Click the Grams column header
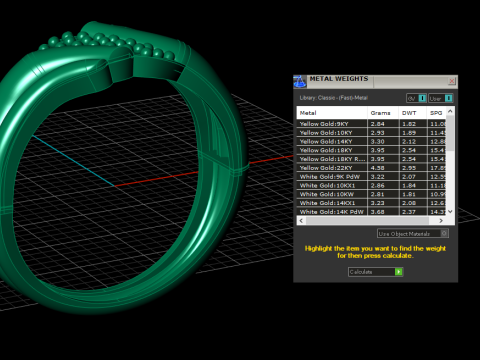The image size is (480, 360). (383, 113)
